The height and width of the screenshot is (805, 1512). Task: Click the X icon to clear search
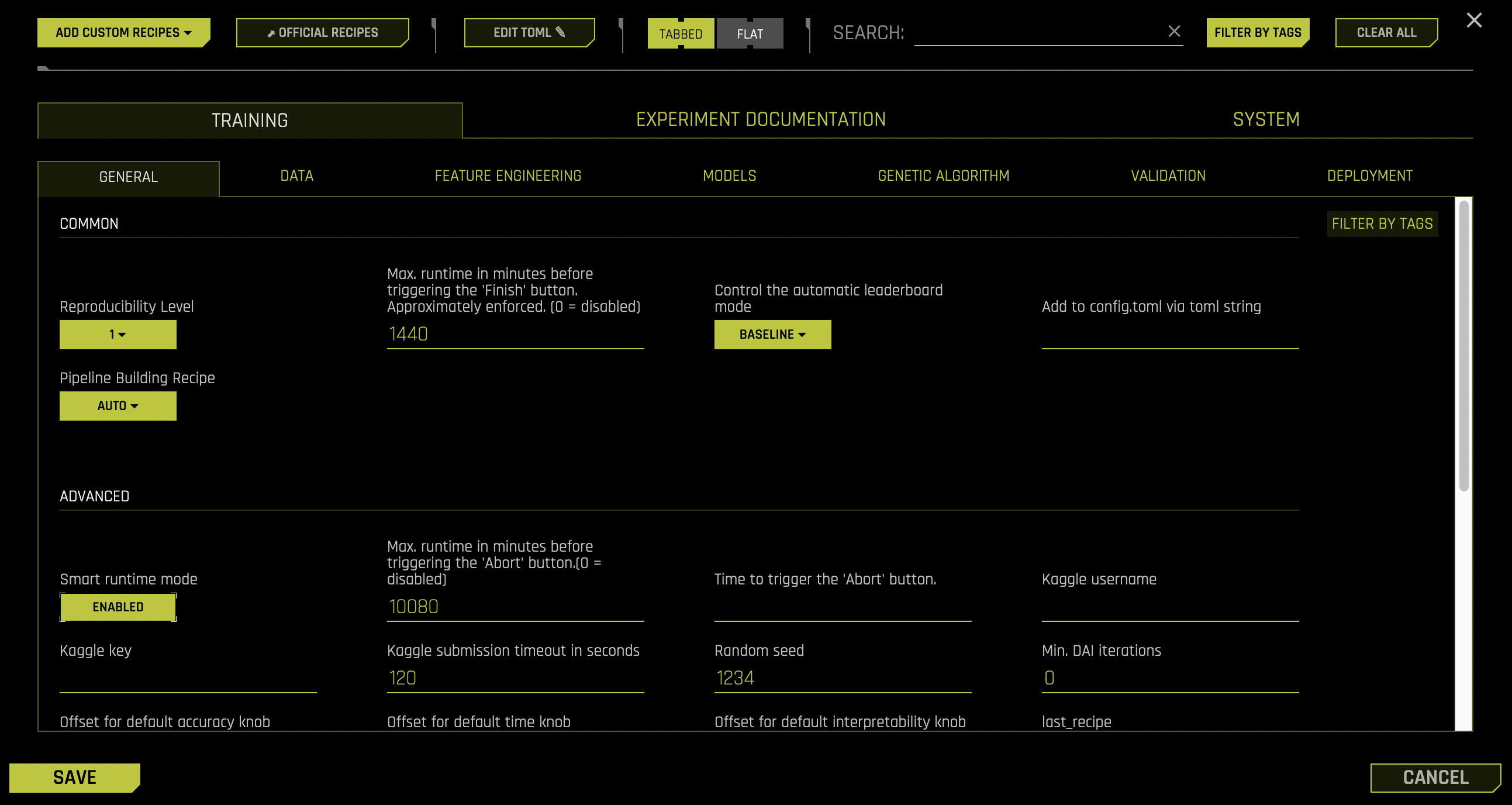[x=1174, y=31]
